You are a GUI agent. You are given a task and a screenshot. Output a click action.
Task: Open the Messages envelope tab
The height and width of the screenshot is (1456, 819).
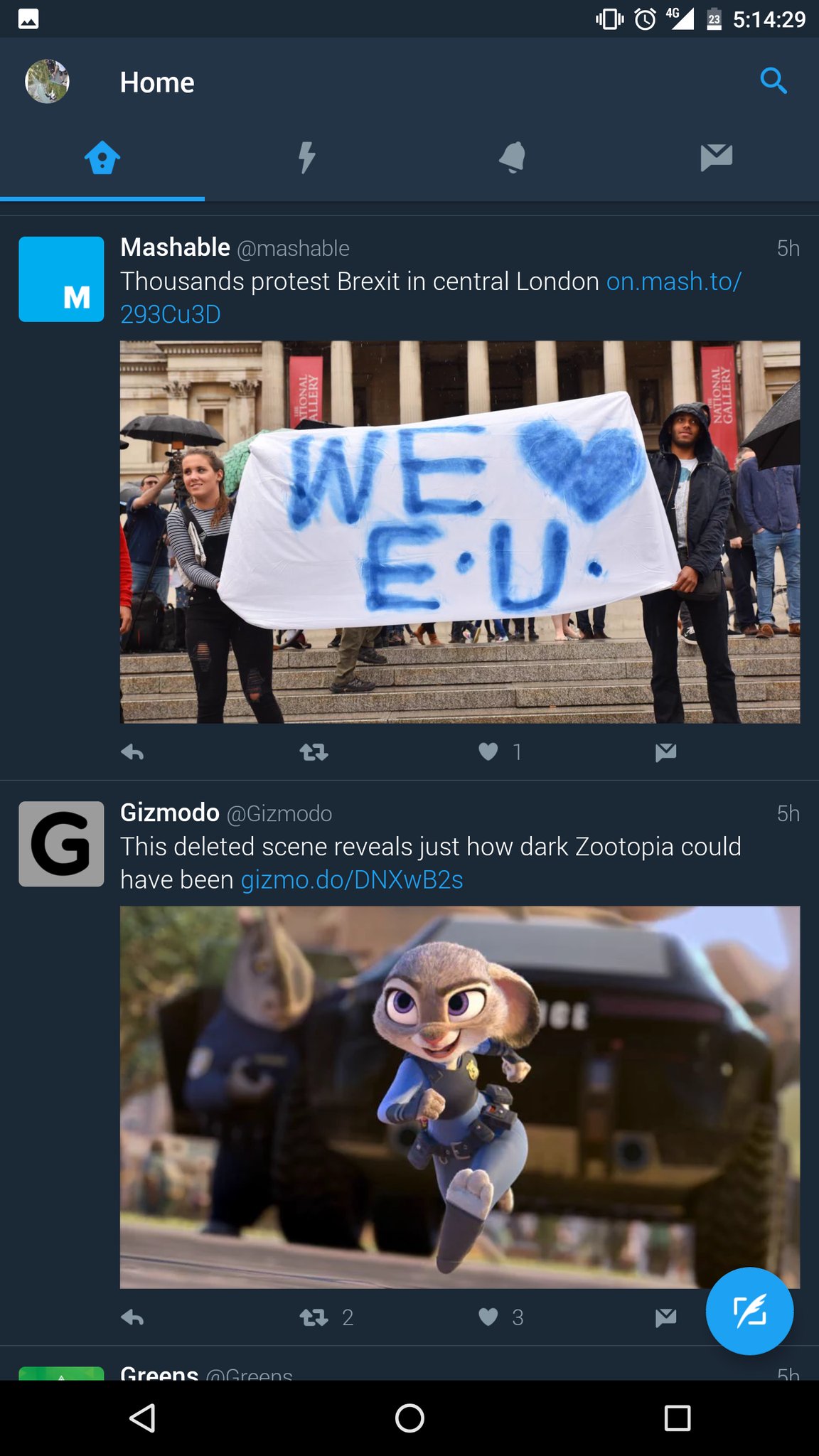pyautogui.click(x=717, y=157)
